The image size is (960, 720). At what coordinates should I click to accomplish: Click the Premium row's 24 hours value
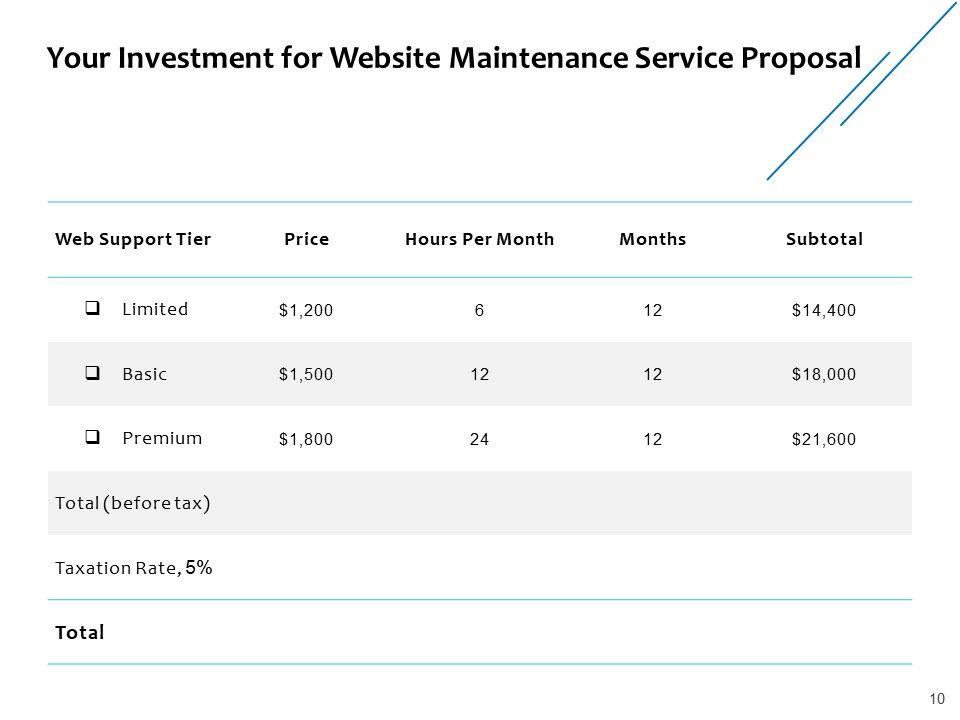pyautogui.click(x=480, y=439)
